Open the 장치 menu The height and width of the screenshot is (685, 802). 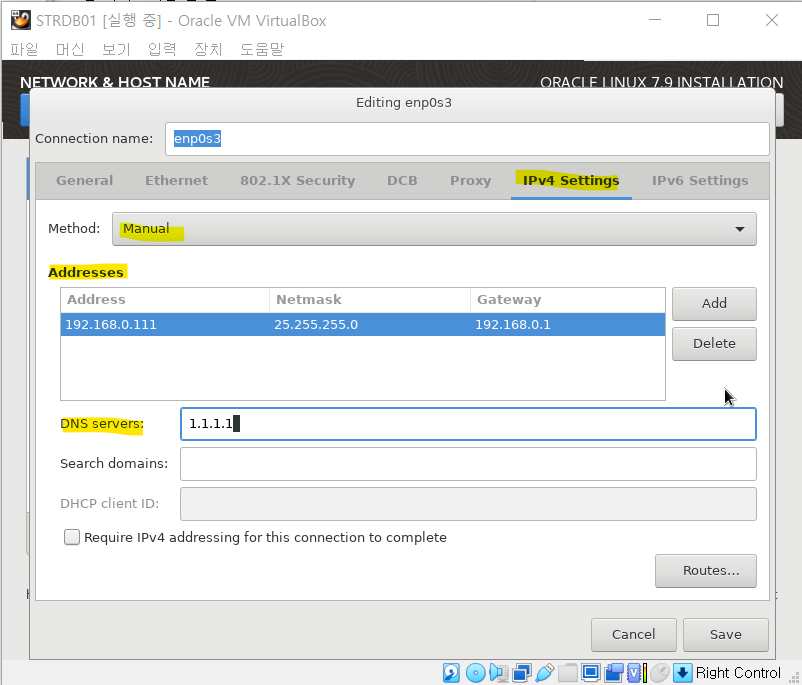(x=208, y=49)
